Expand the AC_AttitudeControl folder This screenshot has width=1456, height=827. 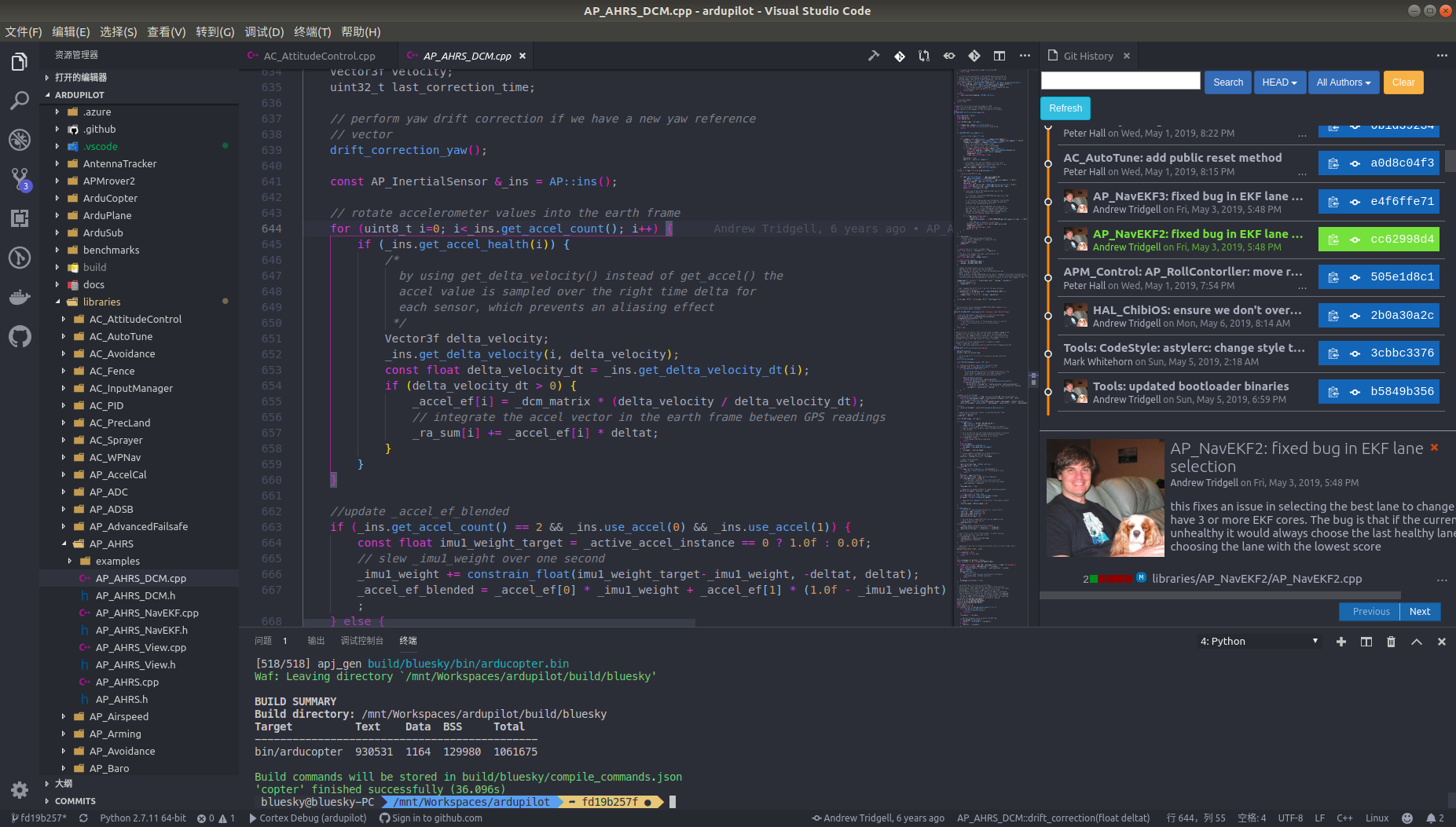64,319
